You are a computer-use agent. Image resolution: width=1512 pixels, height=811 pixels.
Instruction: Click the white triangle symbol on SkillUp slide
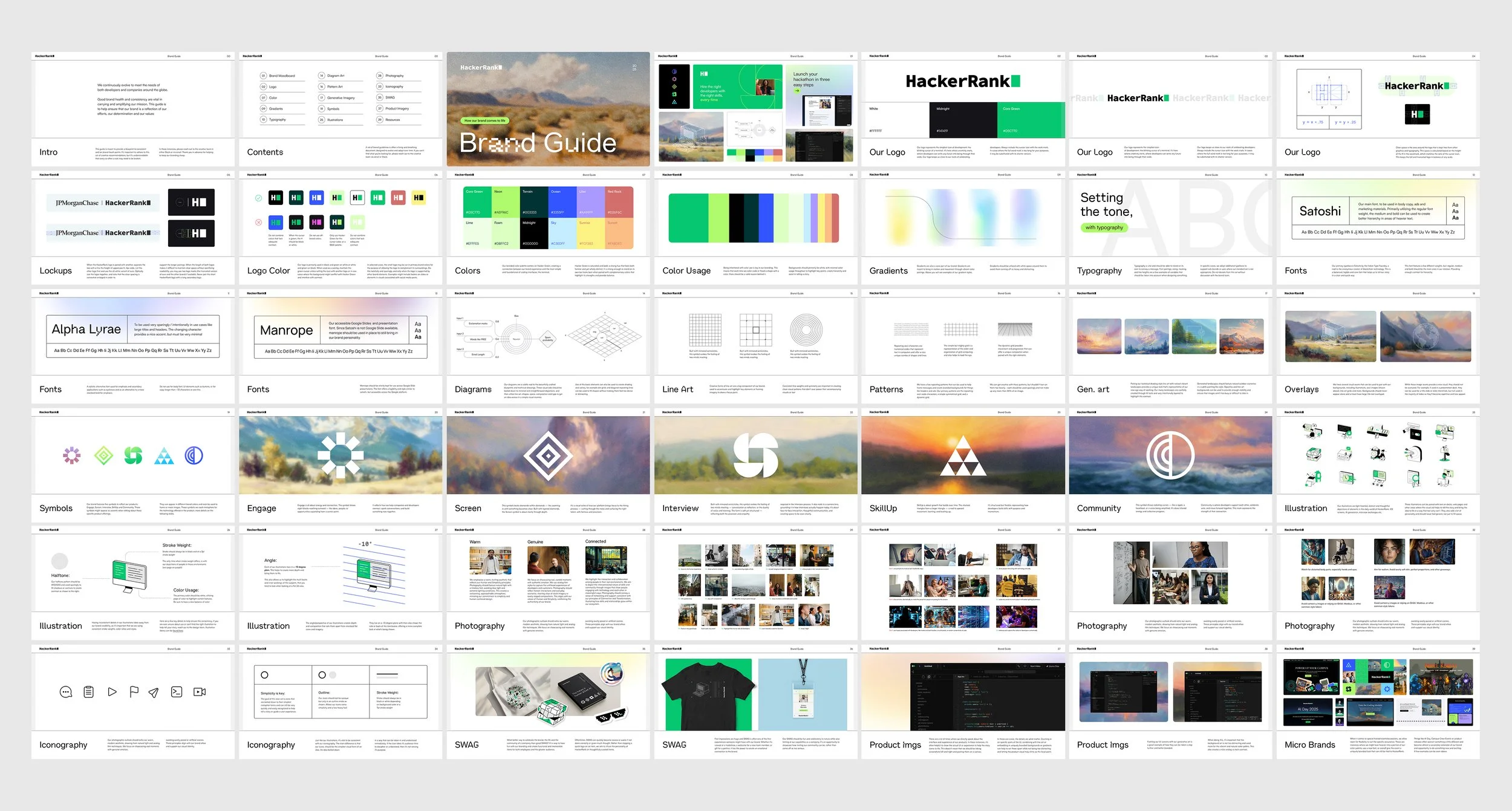pos(963,457)
